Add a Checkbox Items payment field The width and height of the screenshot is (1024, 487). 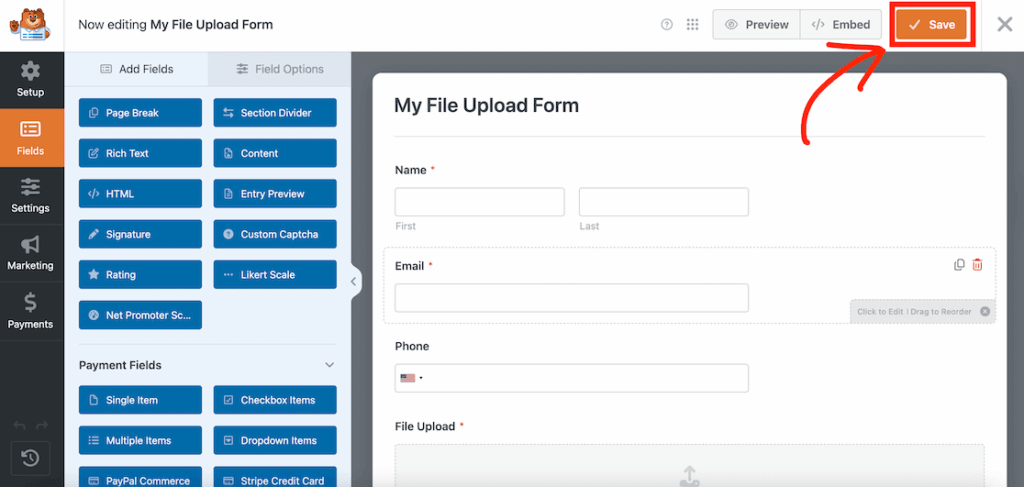click(x=275, y=400)
